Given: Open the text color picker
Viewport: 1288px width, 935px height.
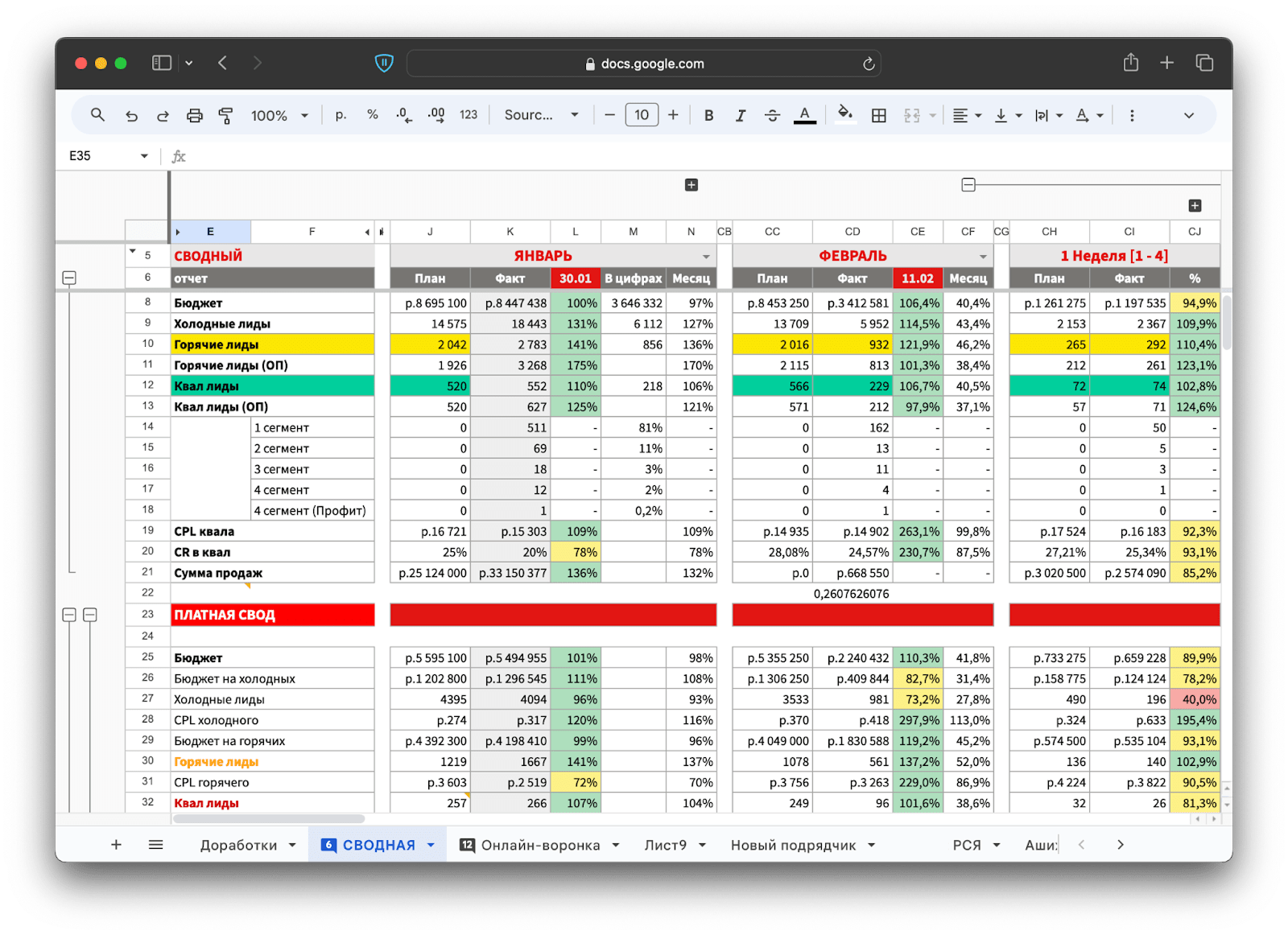Looking at the screenshot, I should [804, 115].
